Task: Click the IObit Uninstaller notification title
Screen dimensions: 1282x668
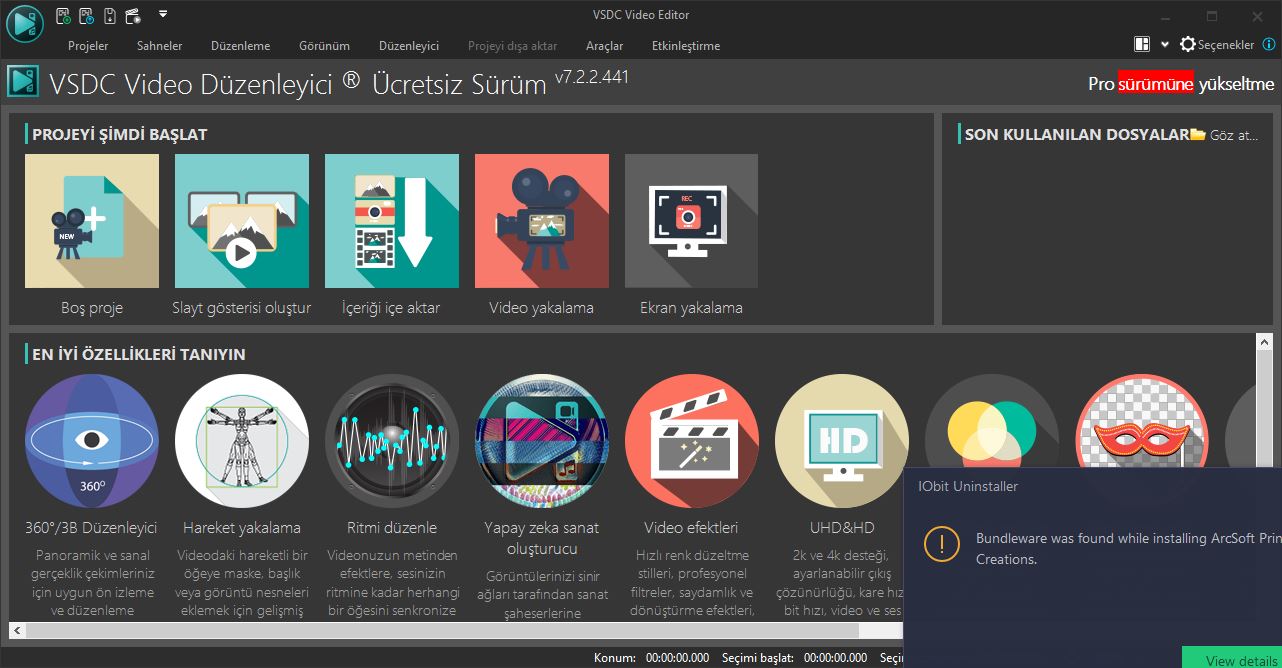Action: (x=968, y=486)
